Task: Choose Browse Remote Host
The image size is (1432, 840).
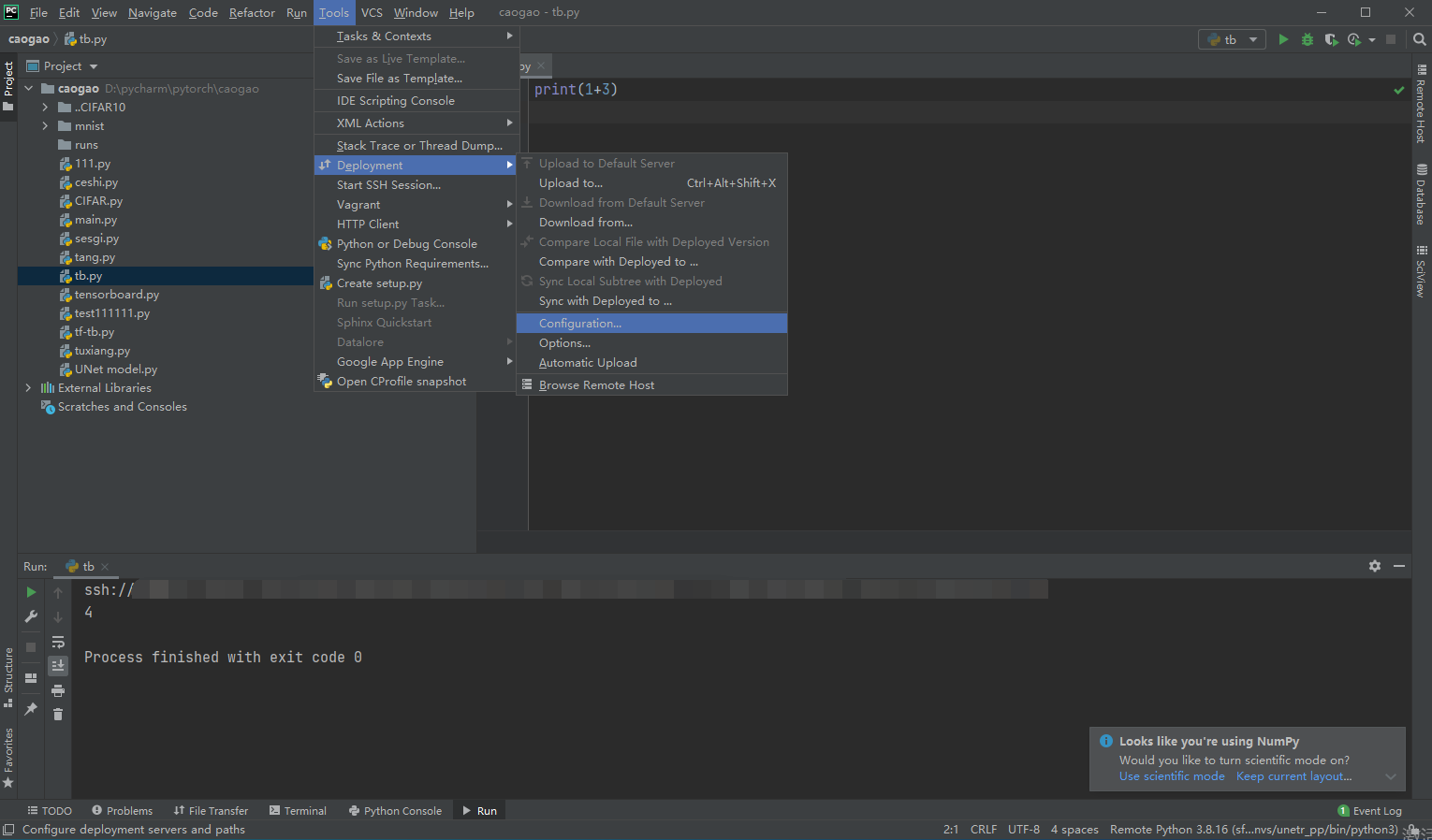Action: point(651,385)
